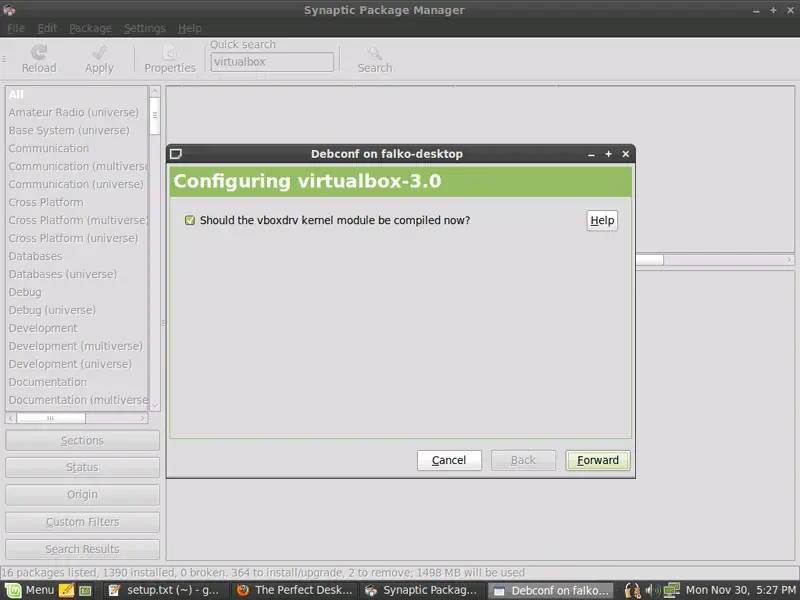Screen dimensions: 800x600
Task: Select Development (universe) section
Action: [x=77, y=364]
